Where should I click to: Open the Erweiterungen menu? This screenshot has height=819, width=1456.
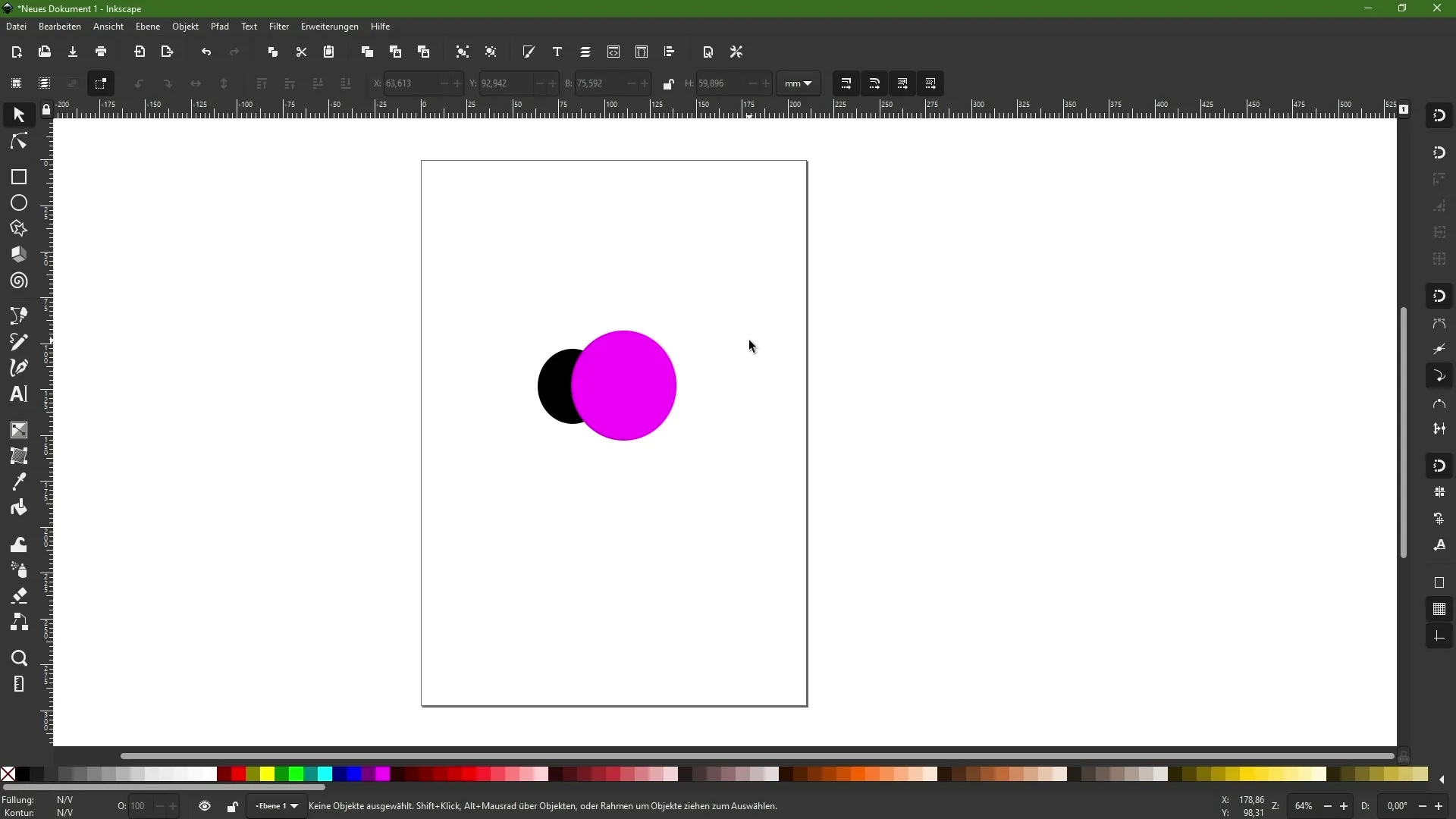tap(330, 27)
